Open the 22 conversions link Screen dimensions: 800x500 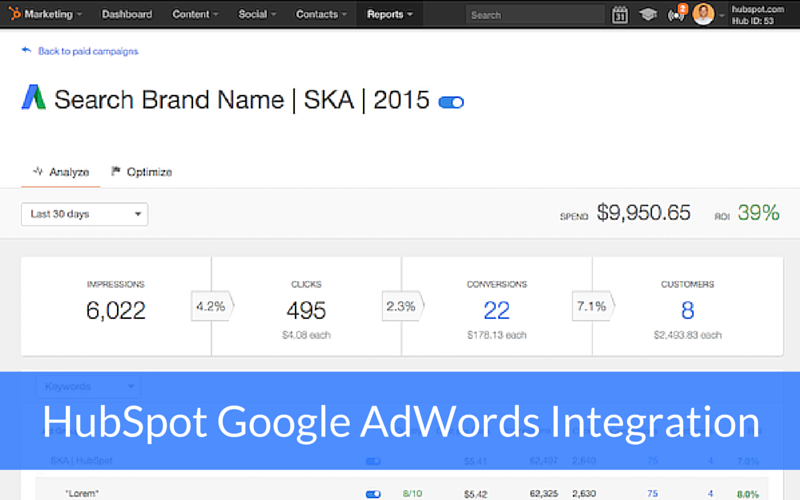tap(496, 310)
